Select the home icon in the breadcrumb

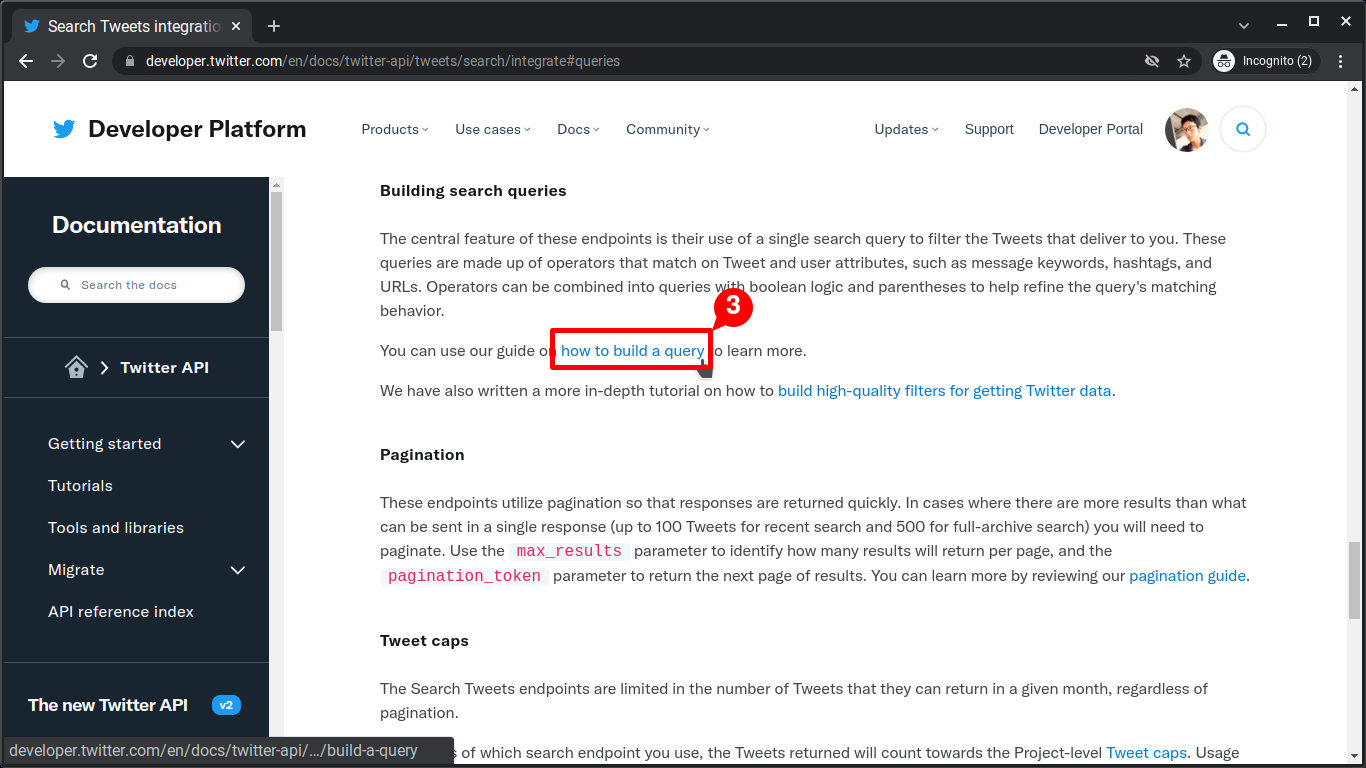point(76,367)
